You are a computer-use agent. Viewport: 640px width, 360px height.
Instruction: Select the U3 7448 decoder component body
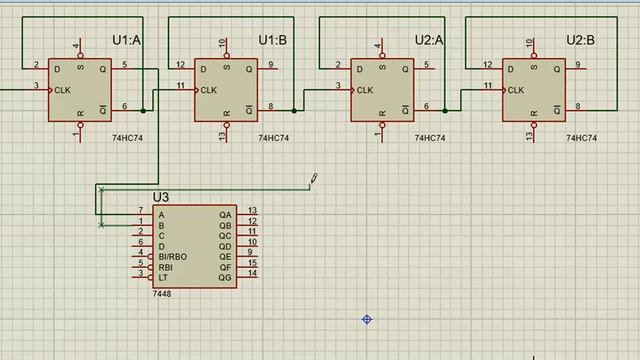pyautogui.click(x=195, y=247)
